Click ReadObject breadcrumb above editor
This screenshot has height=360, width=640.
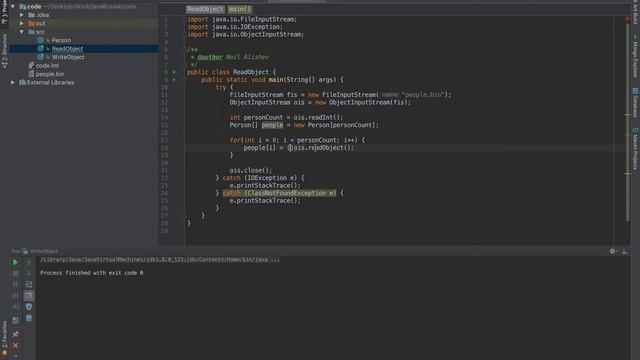point(205,9)
